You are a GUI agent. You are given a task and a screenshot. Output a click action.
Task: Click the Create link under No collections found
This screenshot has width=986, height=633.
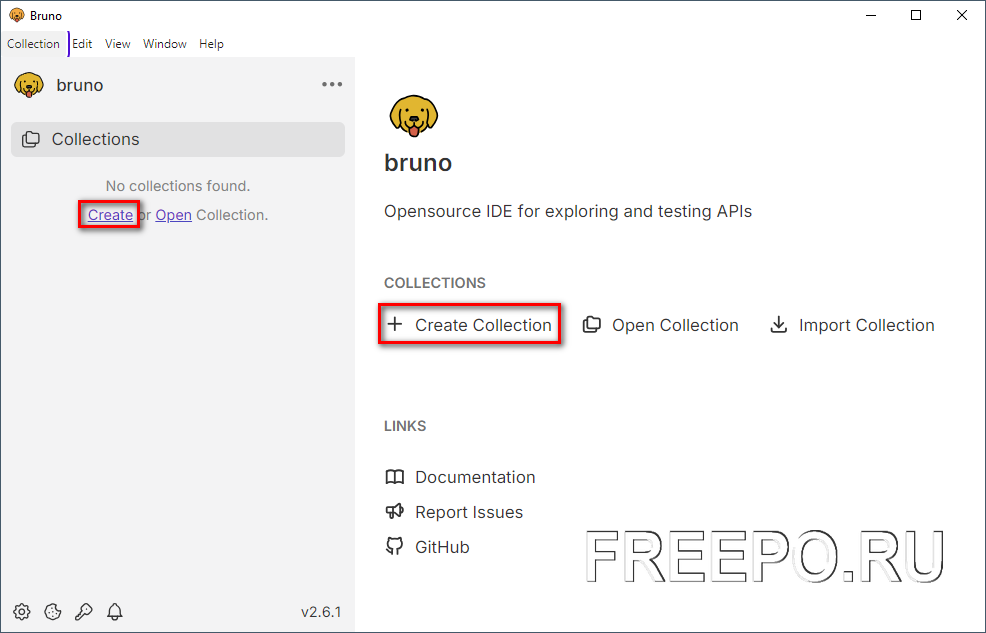point(110,215)
